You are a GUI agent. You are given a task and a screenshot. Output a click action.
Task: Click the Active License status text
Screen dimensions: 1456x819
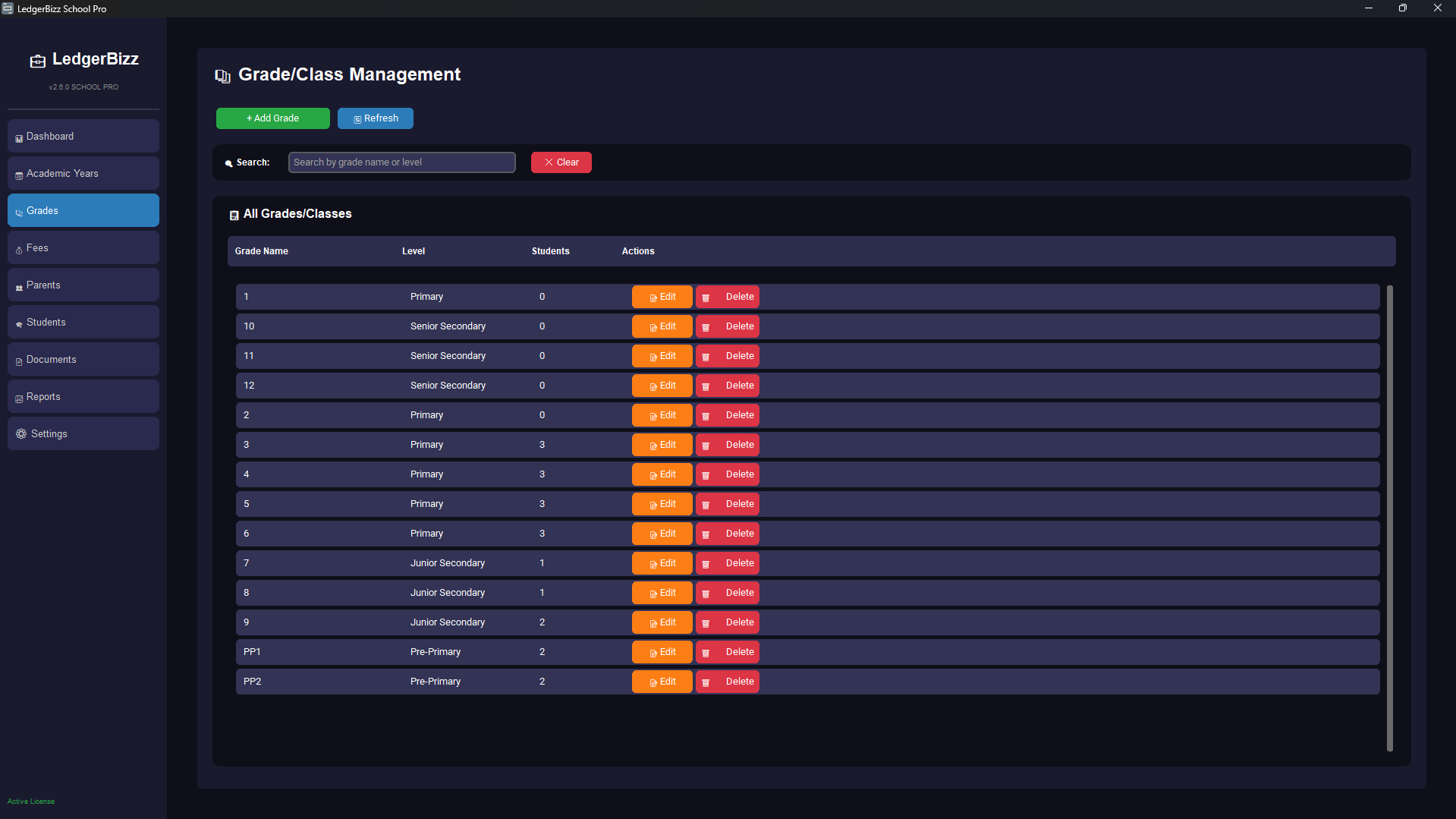pyautogui.click(x=31, y=802)
